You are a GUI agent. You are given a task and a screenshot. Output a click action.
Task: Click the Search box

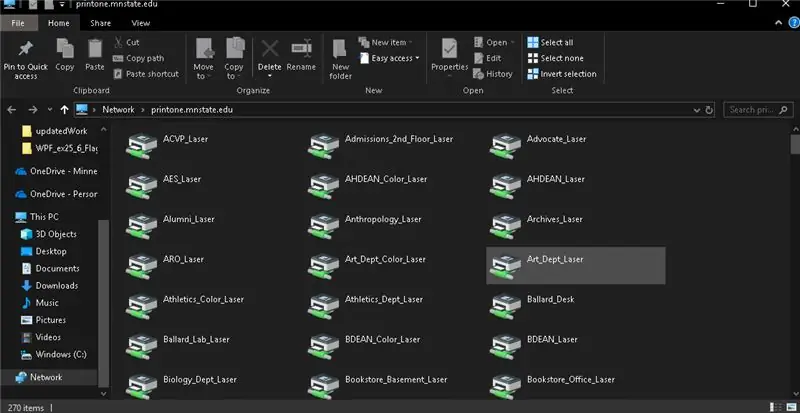[x=758, y=110]
